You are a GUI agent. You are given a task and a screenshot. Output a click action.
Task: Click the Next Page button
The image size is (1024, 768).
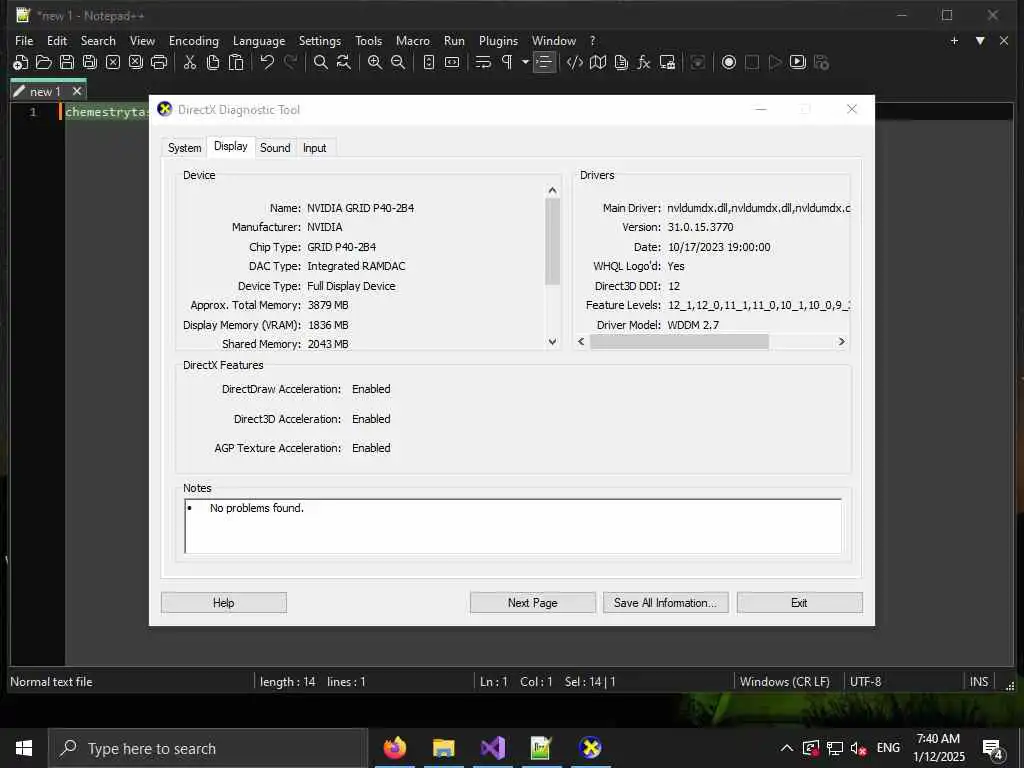pyautogui.click(x=533, y=603)
